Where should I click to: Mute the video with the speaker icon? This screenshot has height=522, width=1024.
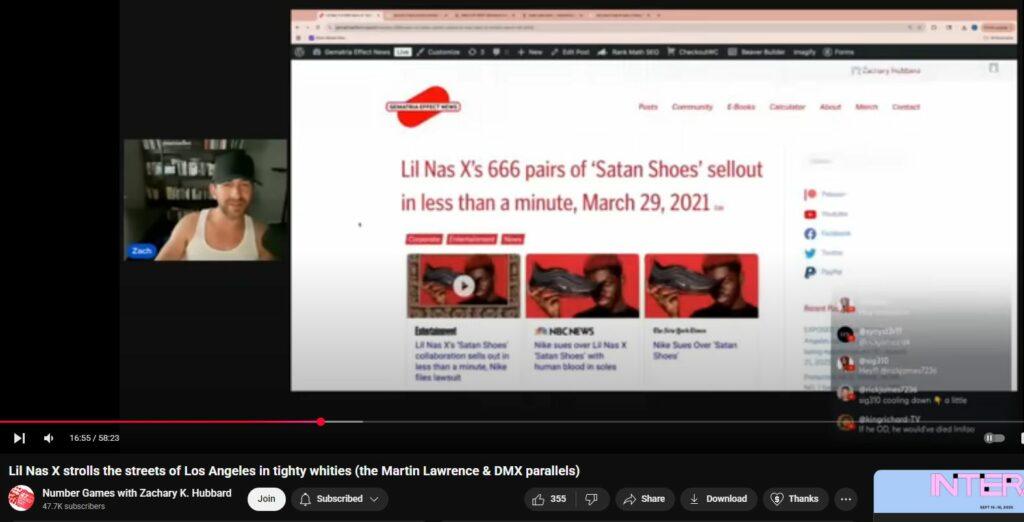pyautogui.click(x=48, y=438)
